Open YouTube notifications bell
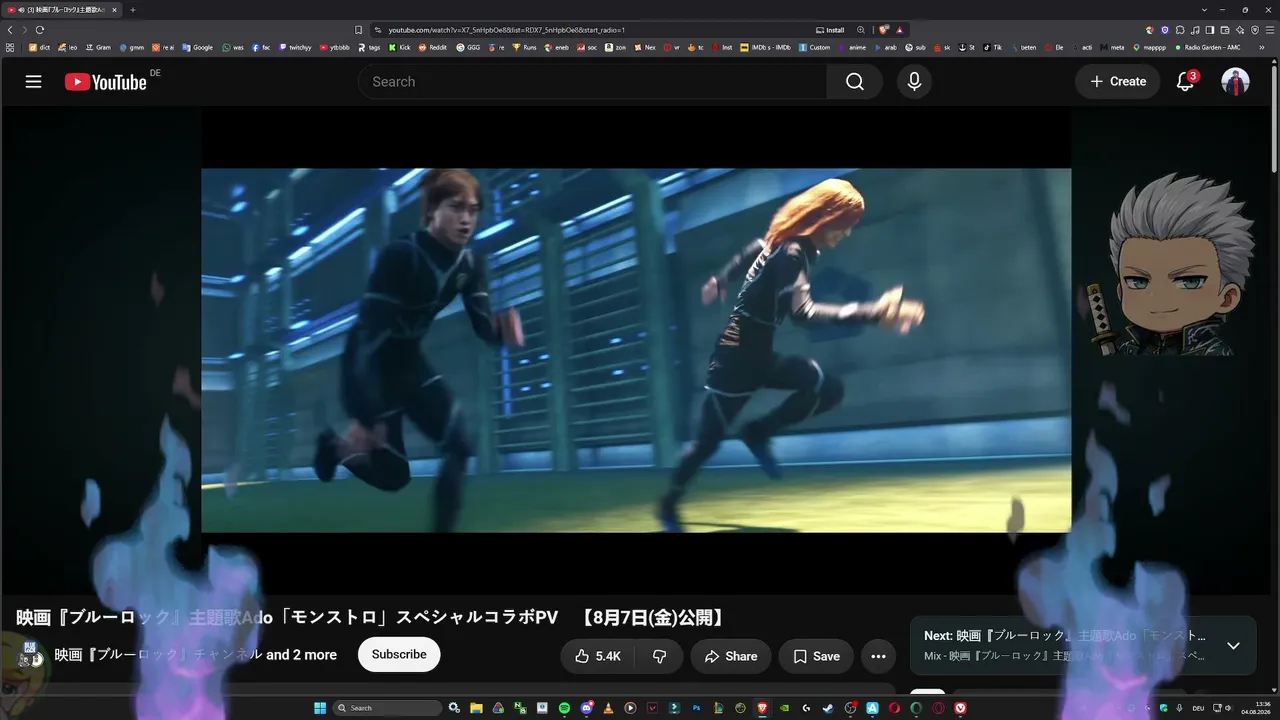The width and height of the screenshot is (1280, 720). [x=1185, y=82]
